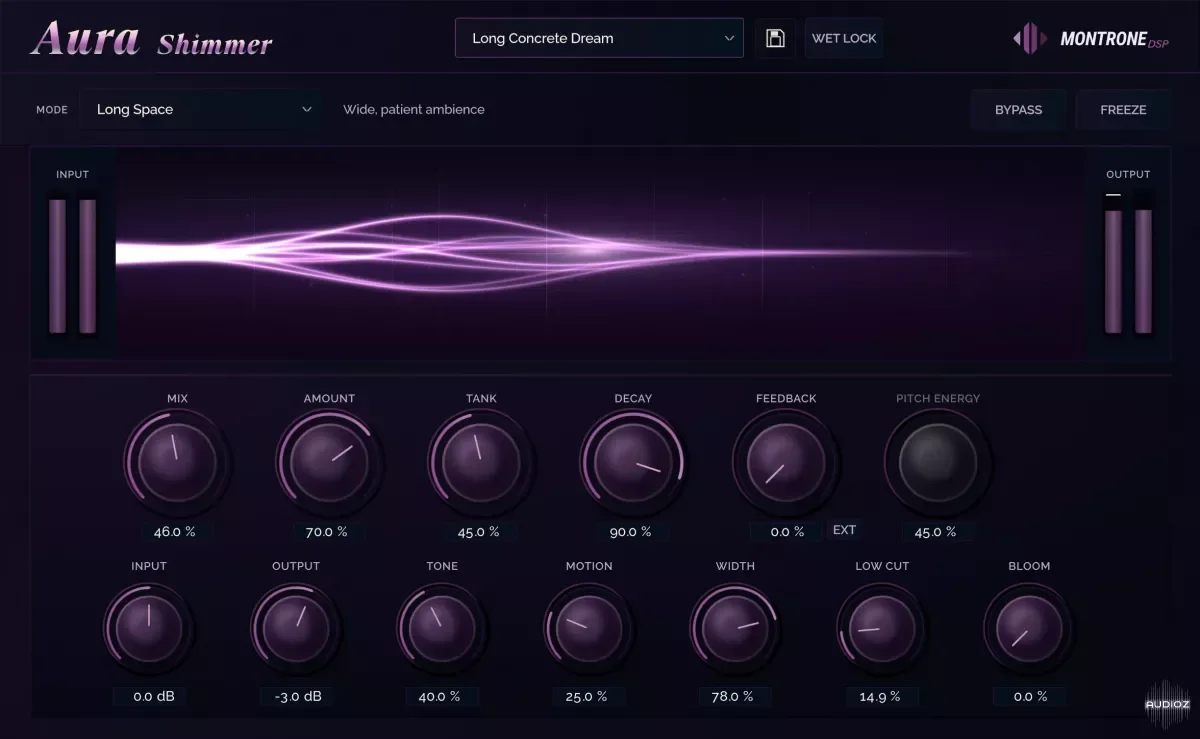Click the WIDTH knob
Viewport: 1200px width, 739px height.
click(734, 628)
